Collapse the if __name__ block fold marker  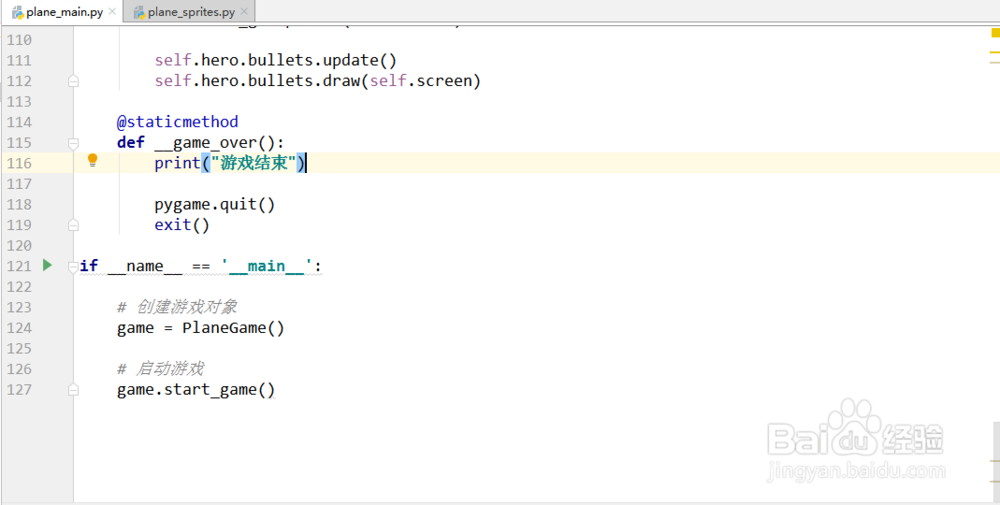click(73, 266)
